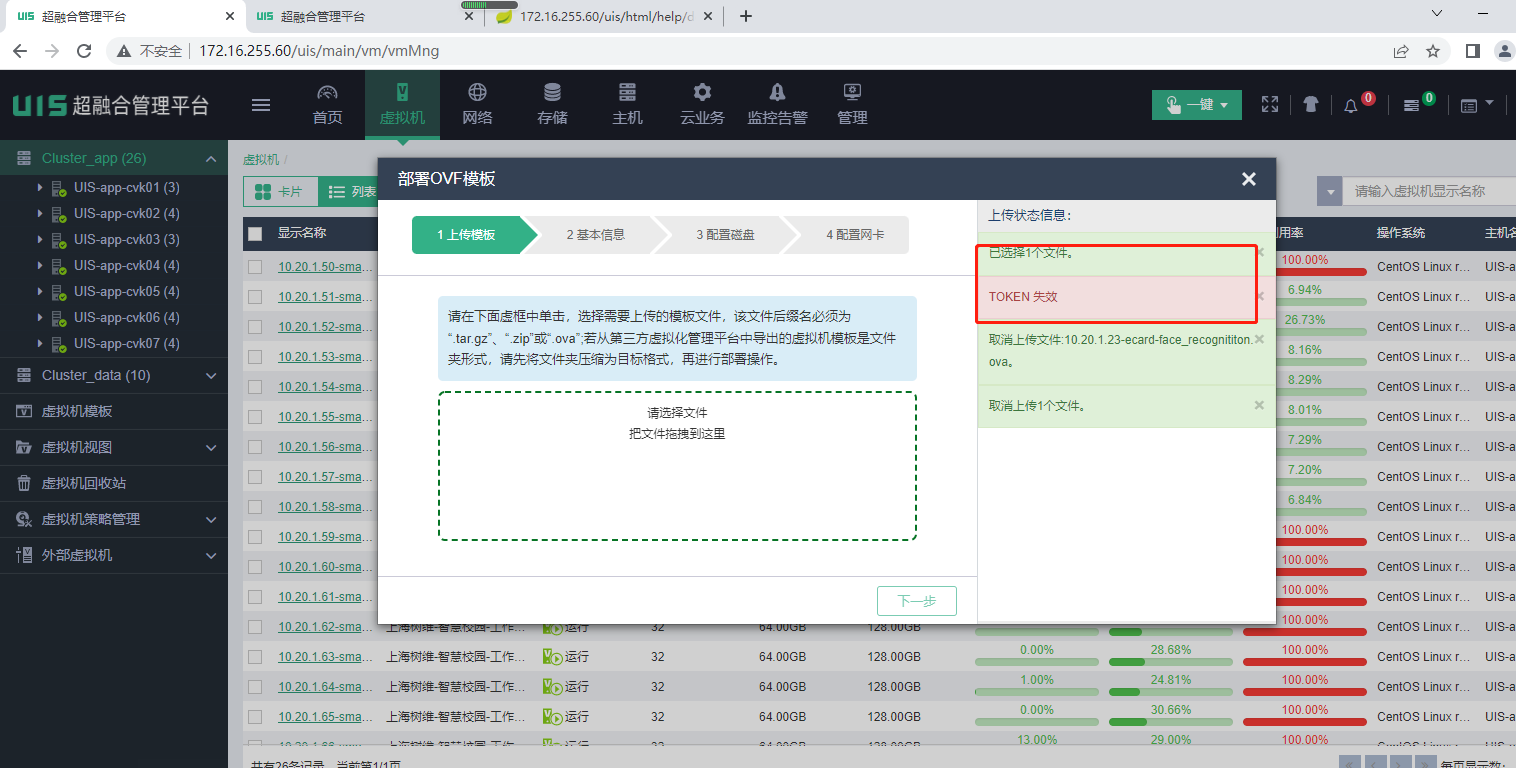This screenshot has width=1516, height=768.
Task: Click the browser share page icon
Action: click(1401, 51)
